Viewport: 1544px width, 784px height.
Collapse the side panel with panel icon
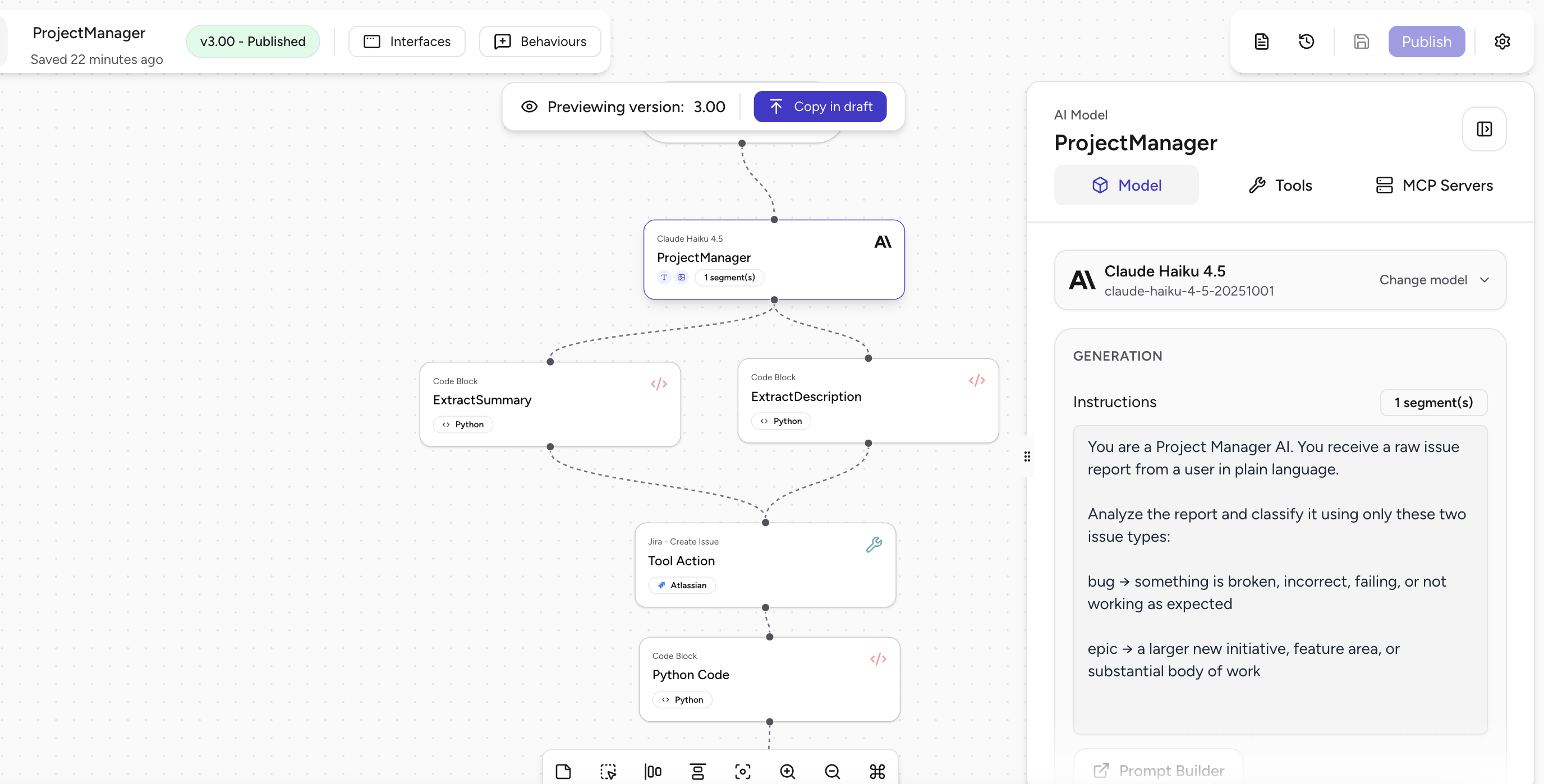click(1483, 129)
